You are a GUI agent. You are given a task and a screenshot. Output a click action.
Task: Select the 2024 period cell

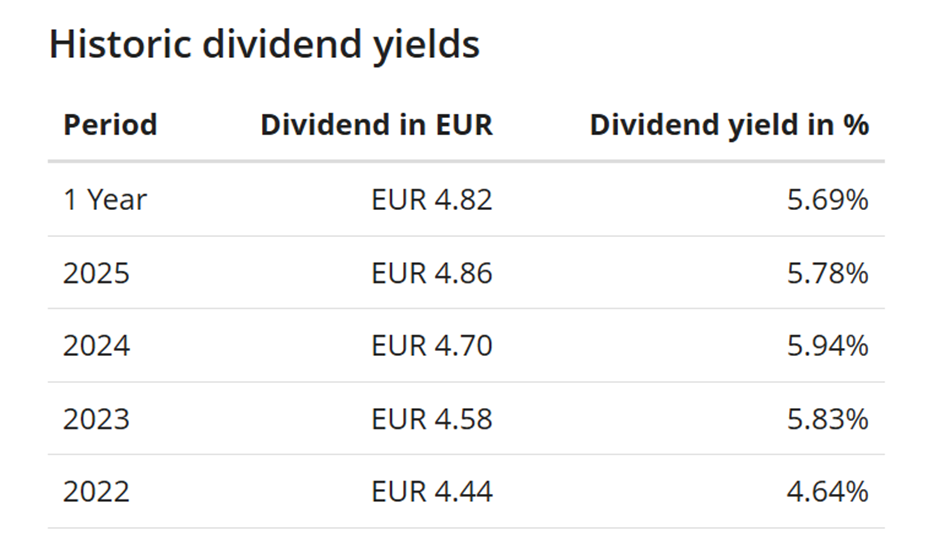tap(96, 346)
